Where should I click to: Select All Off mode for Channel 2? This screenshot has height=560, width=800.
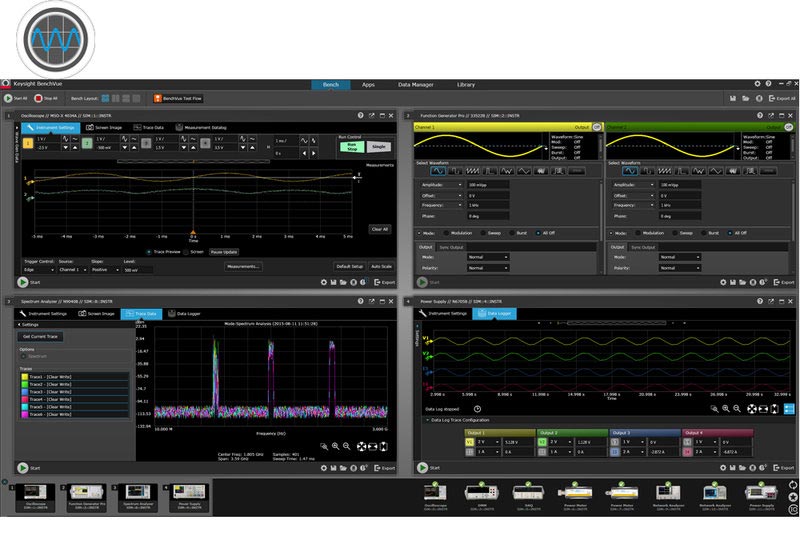coord(730,233)
